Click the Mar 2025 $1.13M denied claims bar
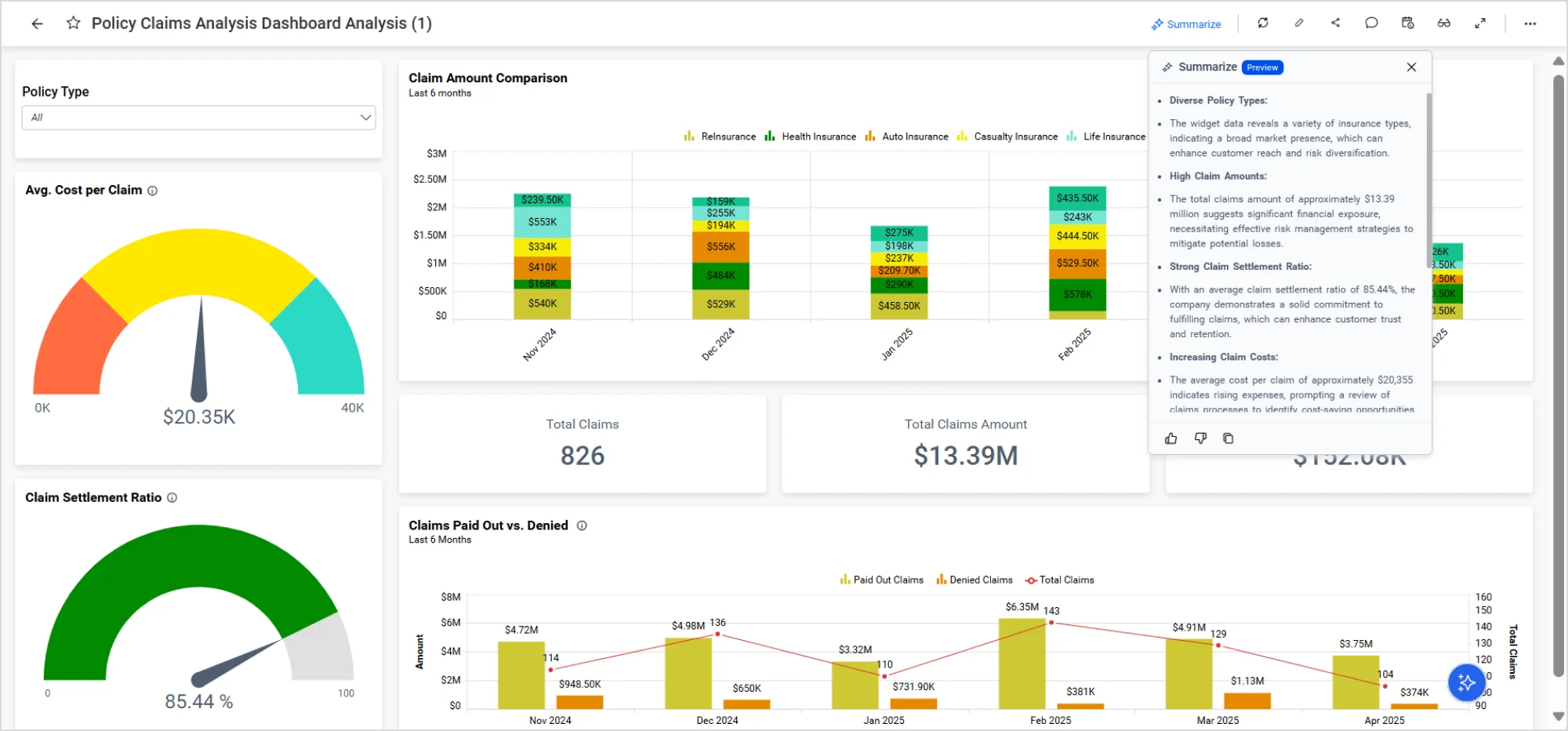Image resolution: width=1568 pixels, height=731 pixels. point(1247,701)
